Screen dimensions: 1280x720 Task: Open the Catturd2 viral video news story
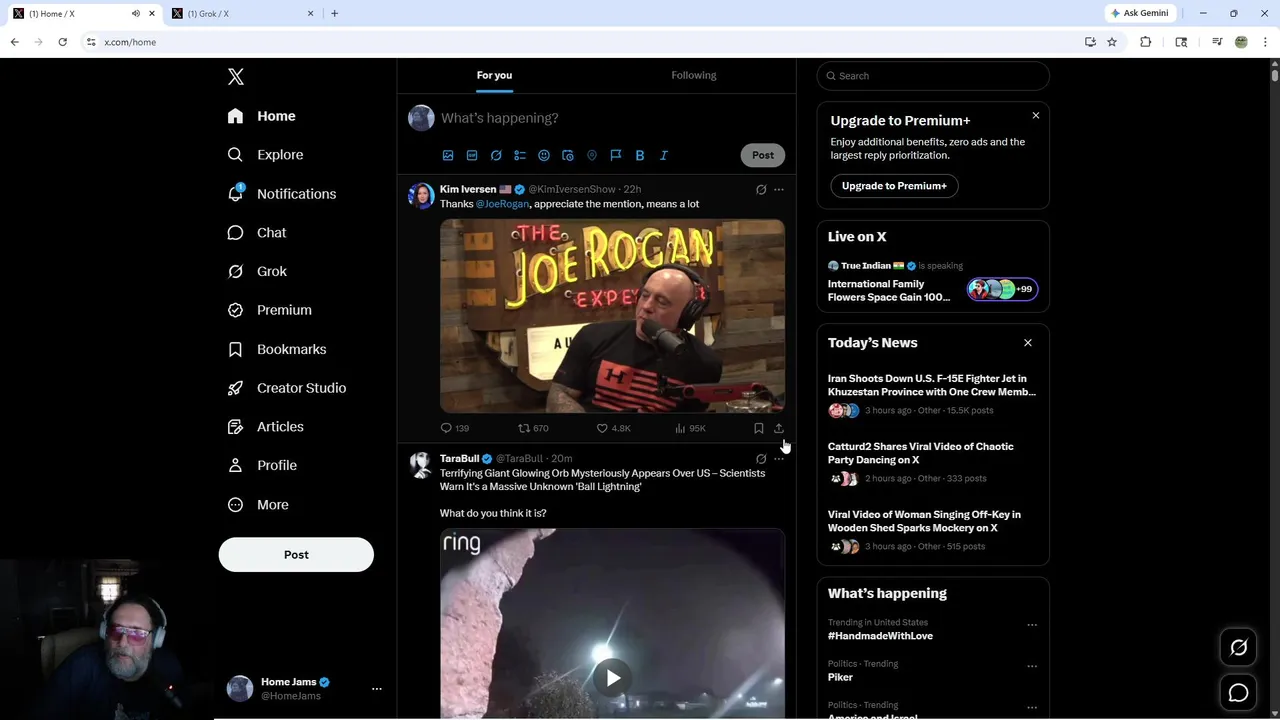coord(921,453)
